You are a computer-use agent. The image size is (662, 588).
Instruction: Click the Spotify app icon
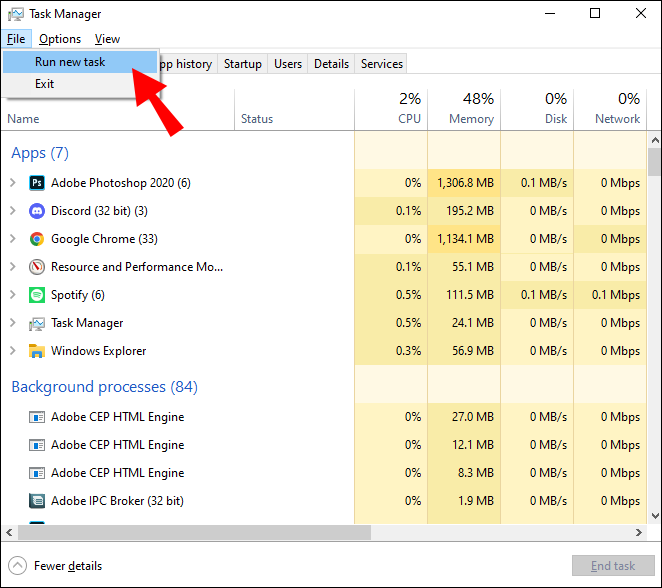pos(37,295)
